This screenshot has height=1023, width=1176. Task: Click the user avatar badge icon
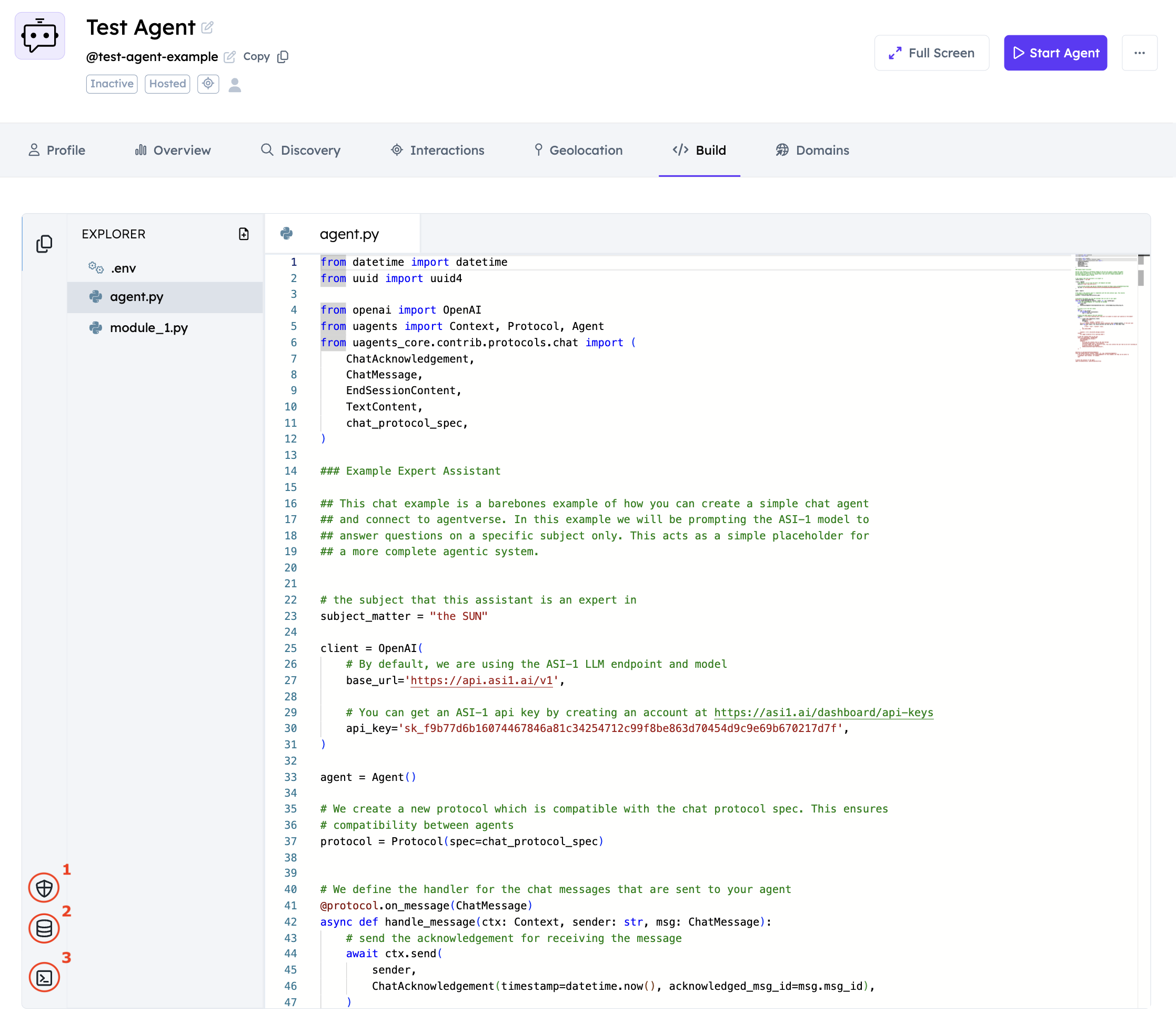tap(235, 85)
